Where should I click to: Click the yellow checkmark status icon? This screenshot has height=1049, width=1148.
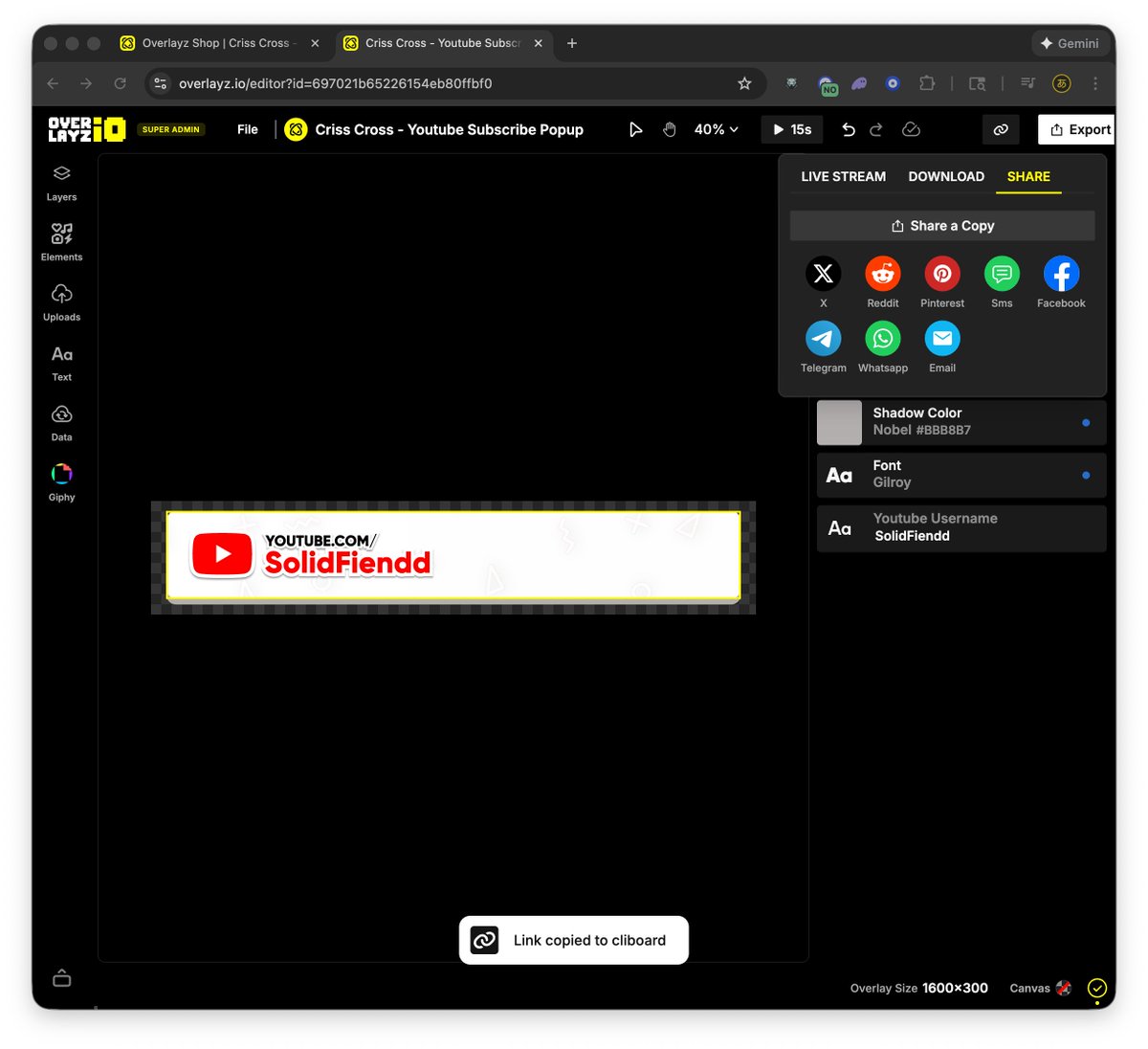(1097, 988)
